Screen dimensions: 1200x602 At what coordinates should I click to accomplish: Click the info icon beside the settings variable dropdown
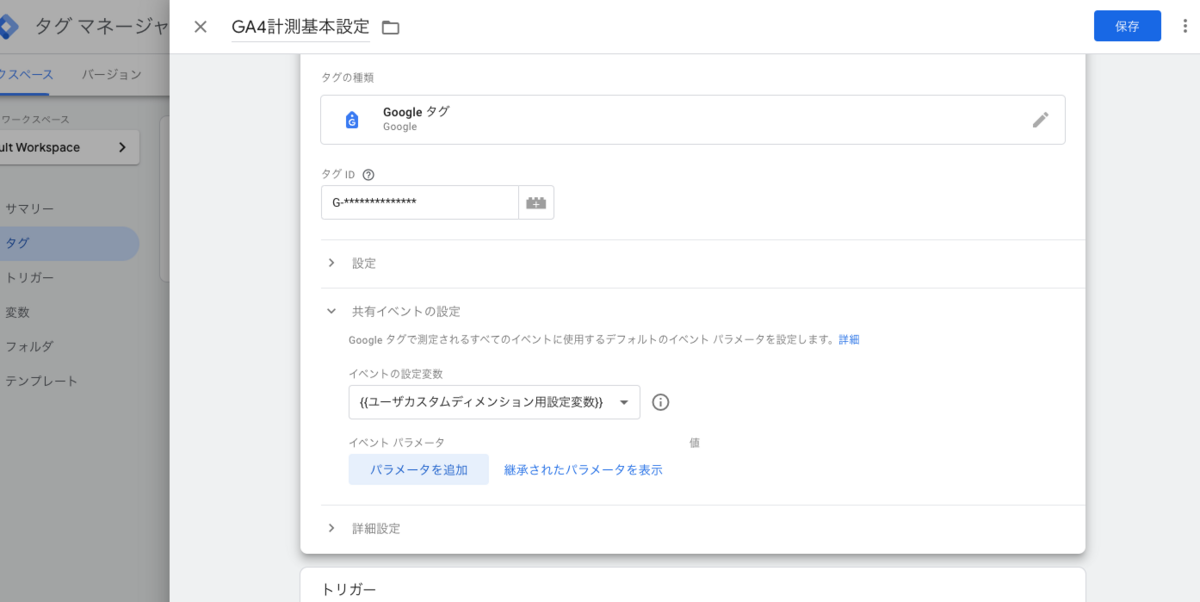pos(660,402)
